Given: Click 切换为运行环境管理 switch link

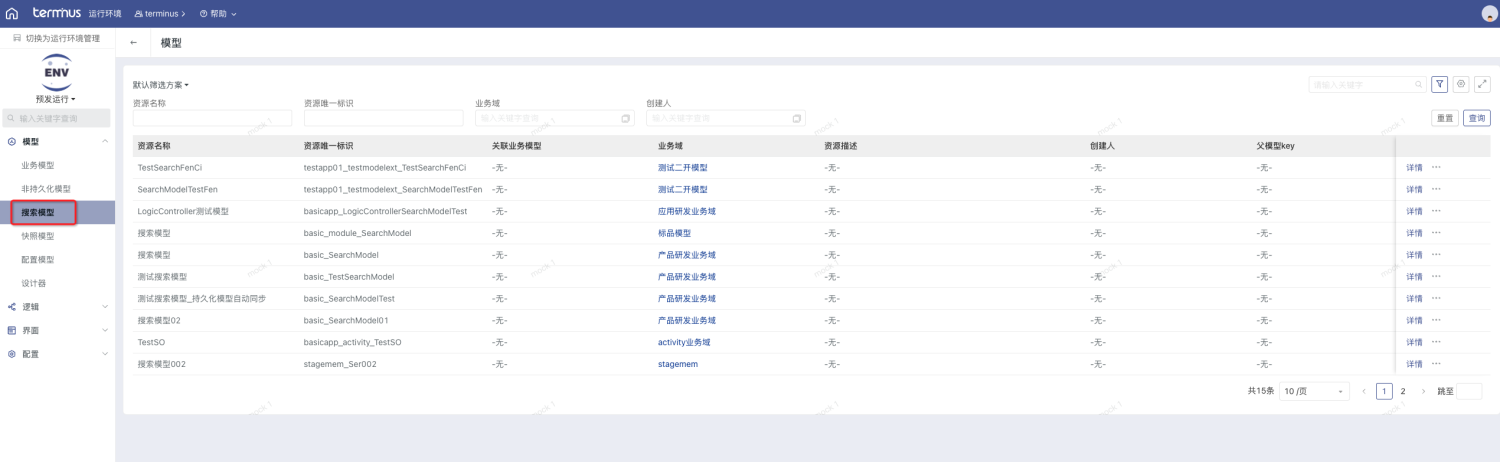Looking at the screenshot, I should (x=57, y=38).
